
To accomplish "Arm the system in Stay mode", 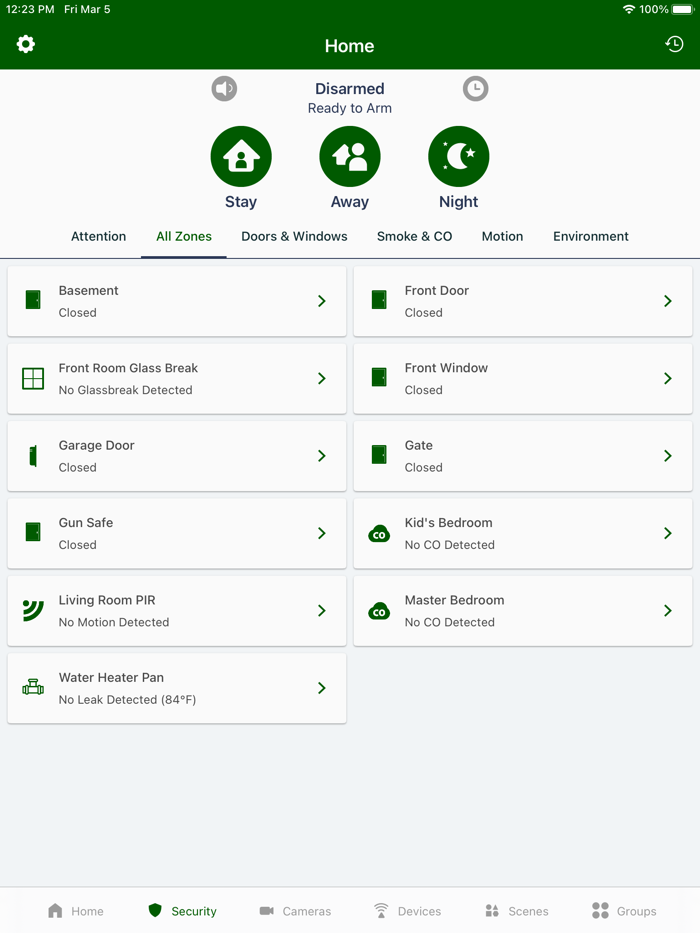I will pos(241,156).
